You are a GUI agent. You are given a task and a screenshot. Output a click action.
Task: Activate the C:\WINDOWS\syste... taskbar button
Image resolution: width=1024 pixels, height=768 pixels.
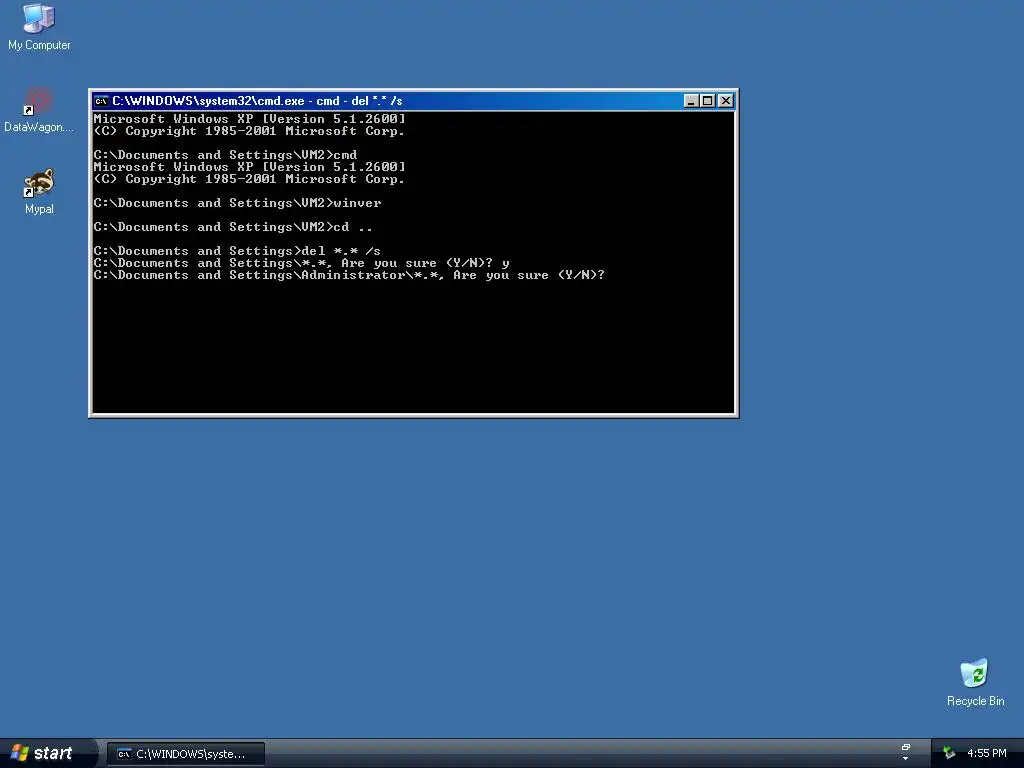coord(186,754)
